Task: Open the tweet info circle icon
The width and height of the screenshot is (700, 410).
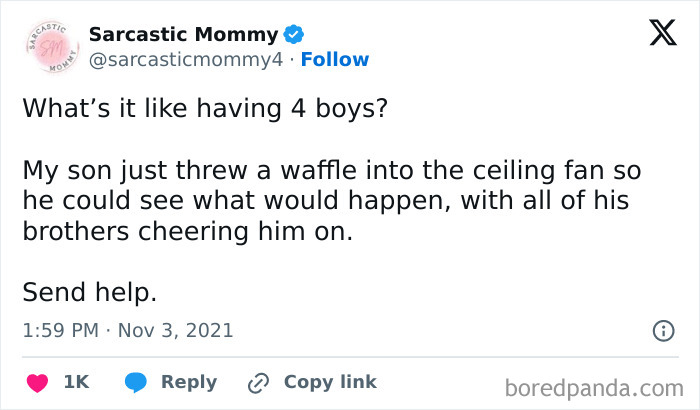Action: pos(661,330)
